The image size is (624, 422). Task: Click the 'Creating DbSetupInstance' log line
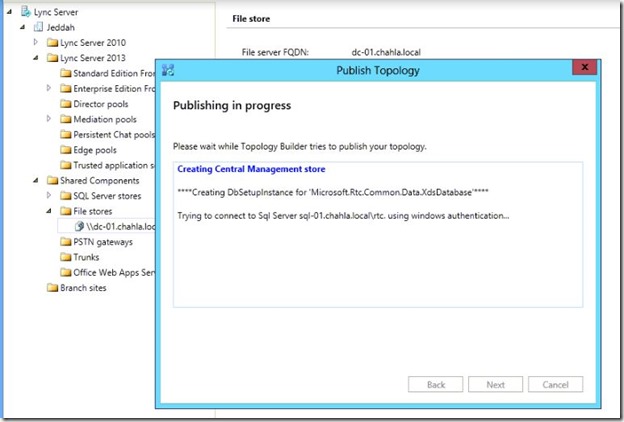333,192
